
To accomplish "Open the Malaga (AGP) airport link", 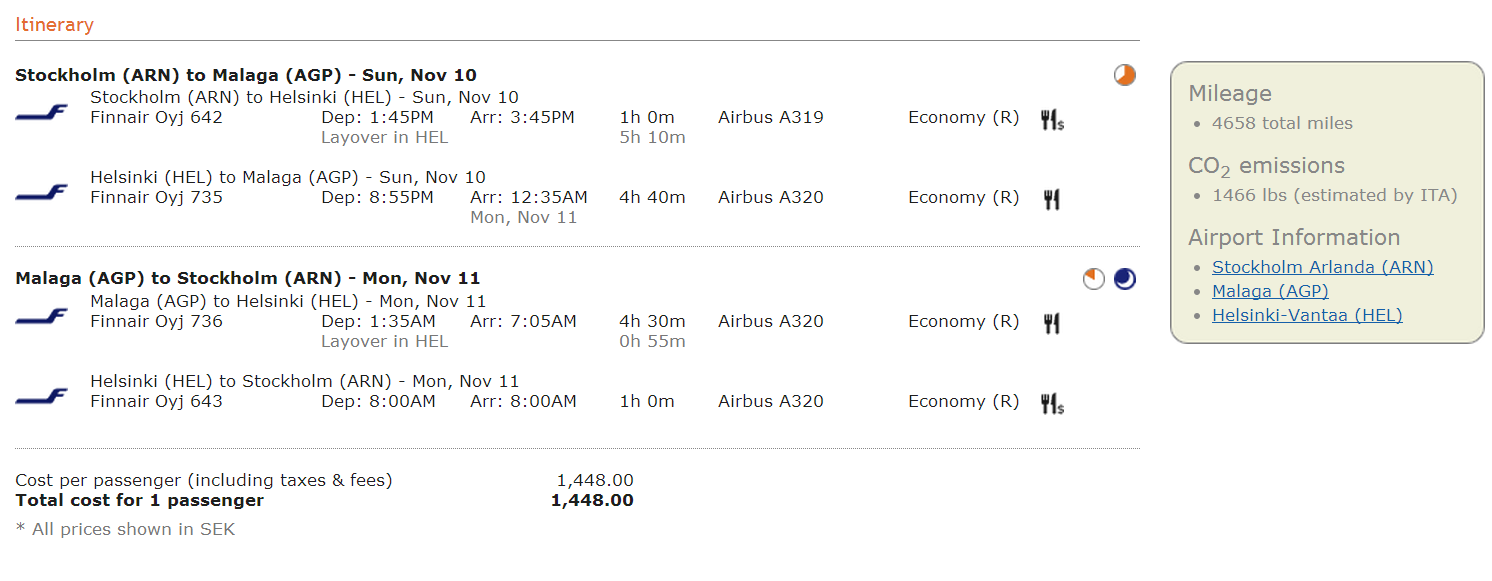I will [1270, 291].
